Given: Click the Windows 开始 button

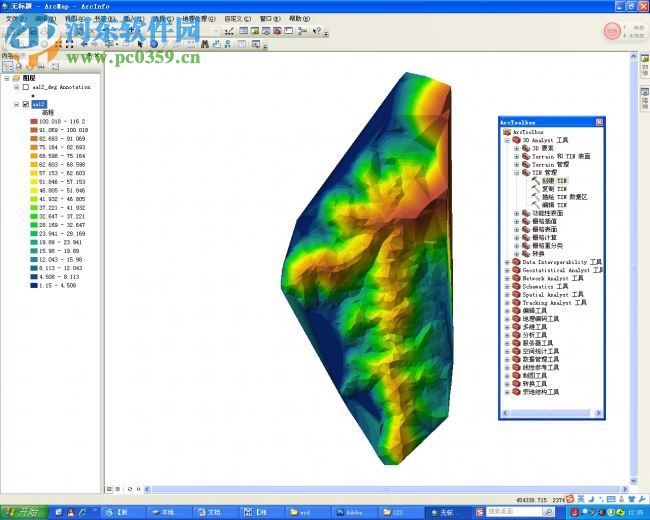Looking at the screenshot, I should coord(22,511).
